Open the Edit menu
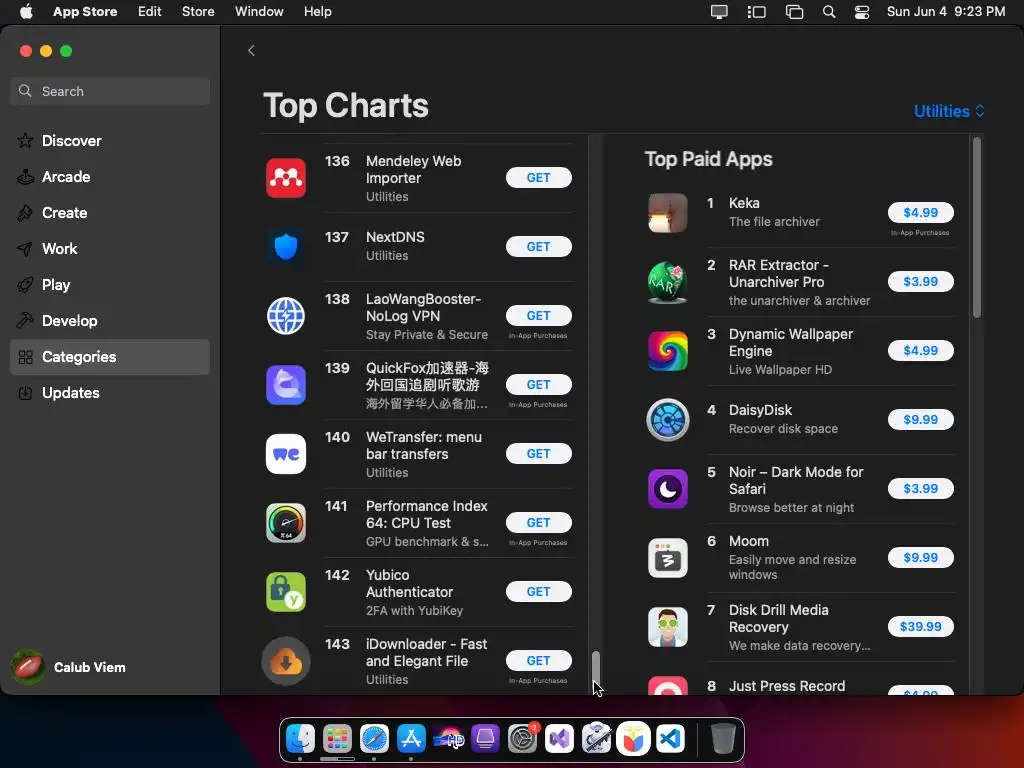This screenshot has height=768, width=1024. (150, 12)
